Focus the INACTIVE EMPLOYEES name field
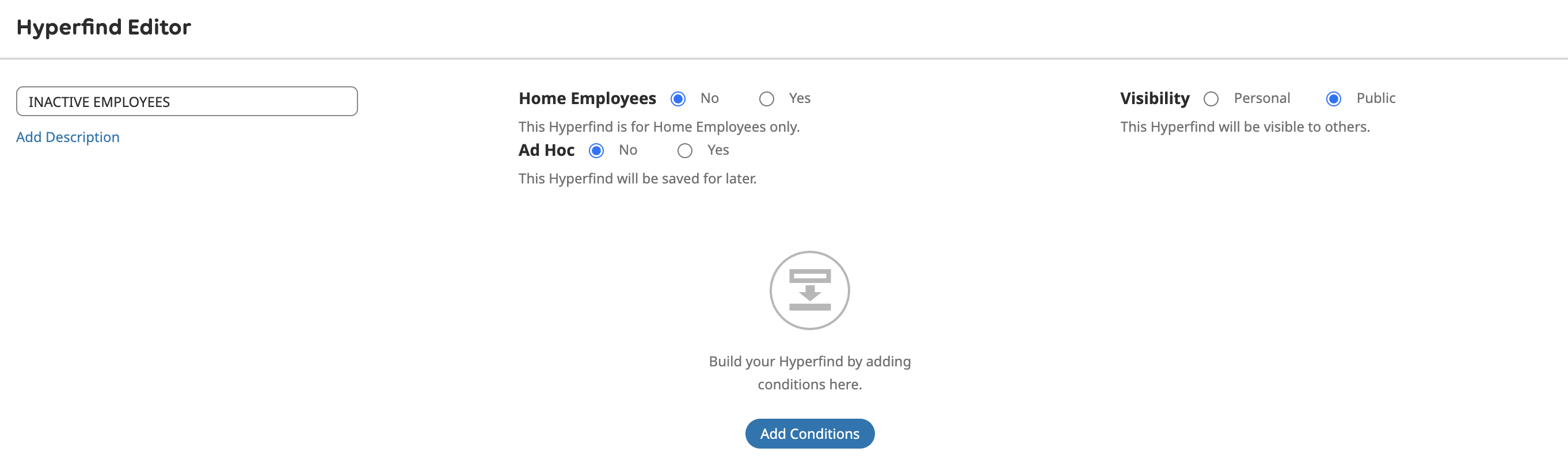The height and width of the screenshot is (467, 1568). click(x=187, y=102)
